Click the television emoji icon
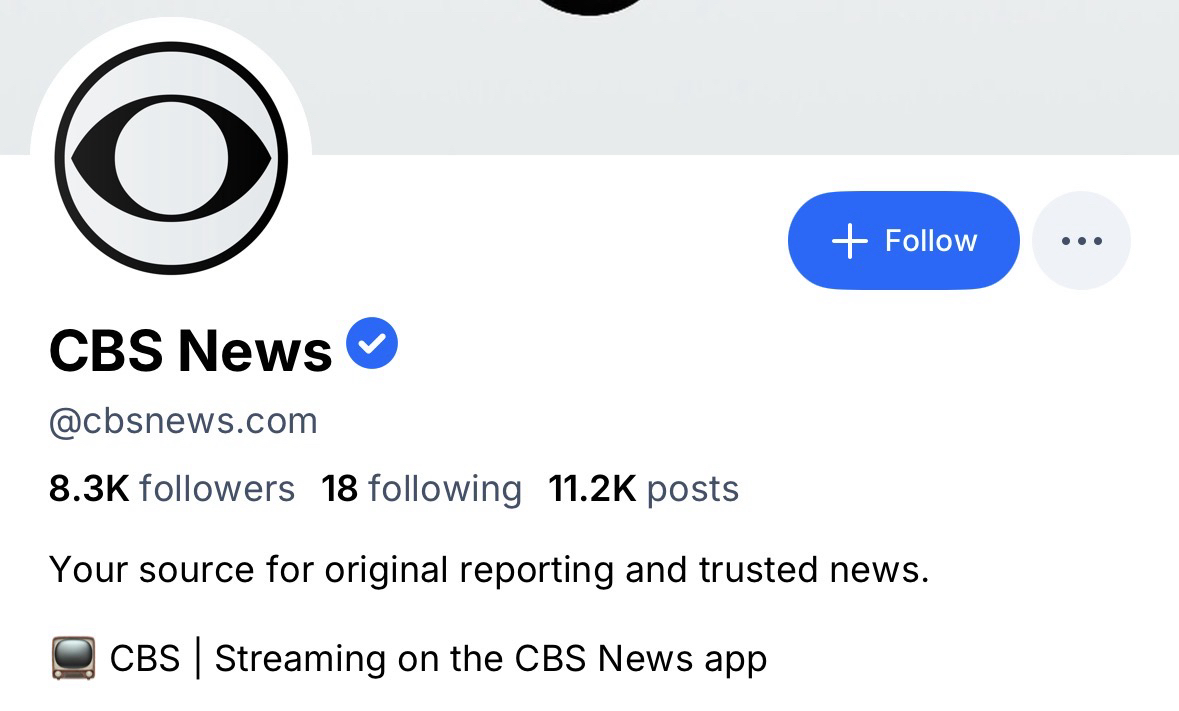The height and width of the screenshot is (711, 1179). 73,658
